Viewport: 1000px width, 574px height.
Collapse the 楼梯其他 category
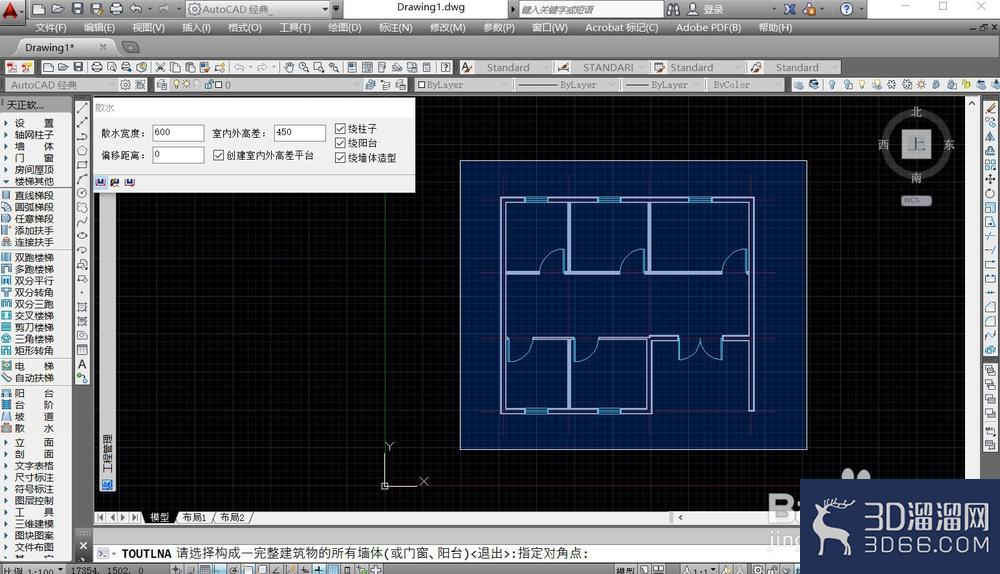34,181
